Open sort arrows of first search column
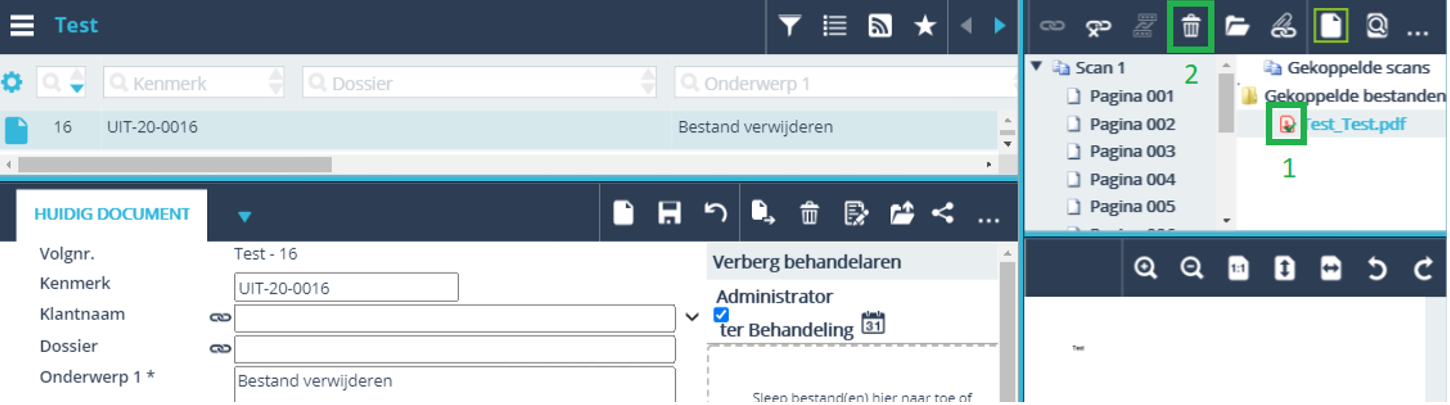 tap(77, 82)
